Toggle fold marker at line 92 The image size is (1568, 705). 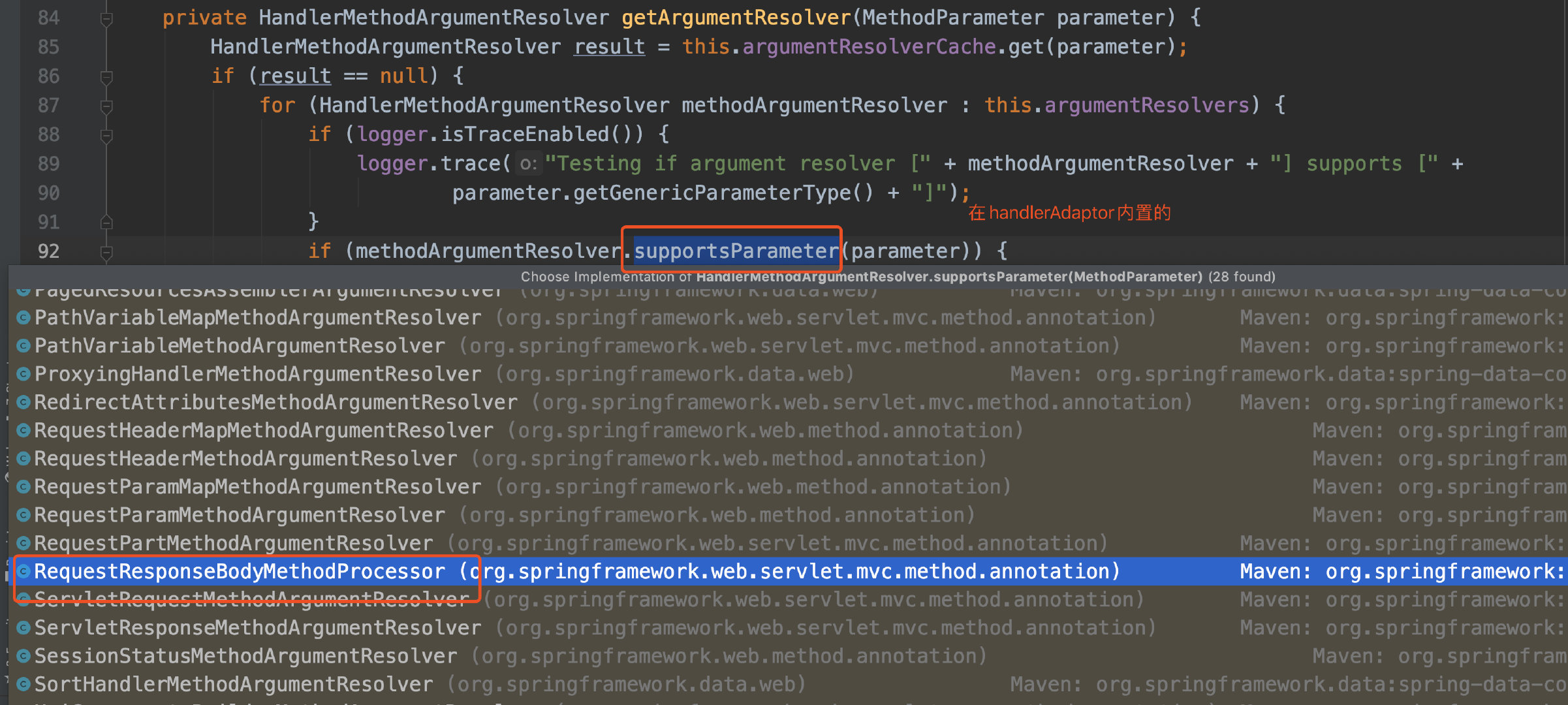106,252
